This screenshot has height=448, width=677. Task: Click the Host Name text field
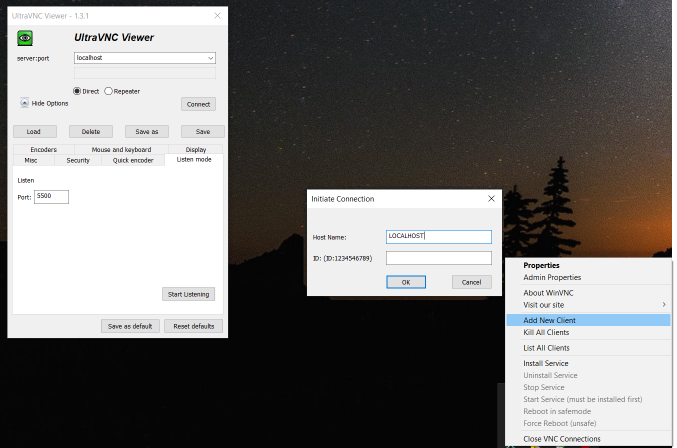coord(439,237)
